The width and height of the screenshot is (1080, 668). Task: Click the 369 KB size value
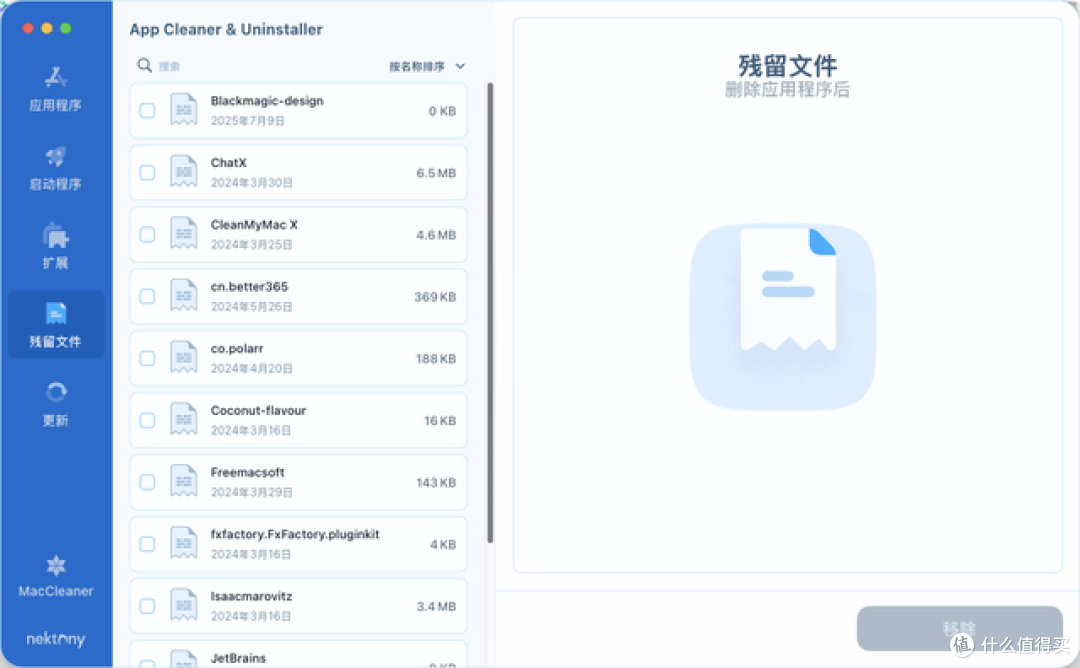click(x=435, y=297)
